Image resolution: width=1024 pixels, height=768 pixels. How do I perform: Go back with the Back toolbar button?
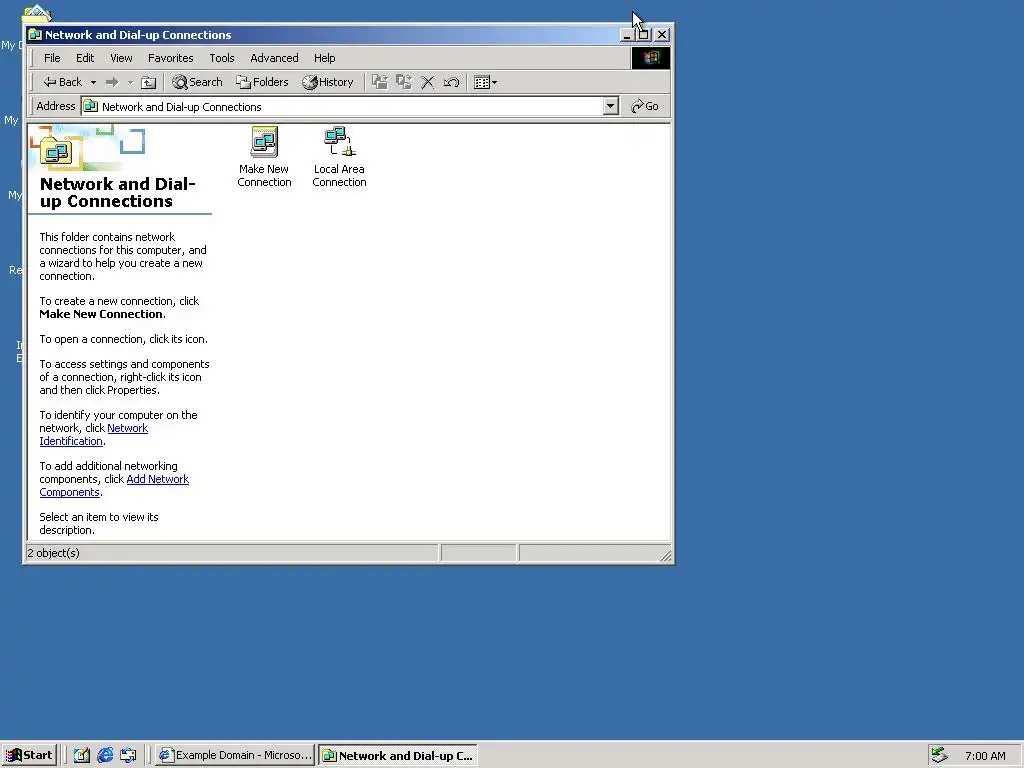(63, 82)
